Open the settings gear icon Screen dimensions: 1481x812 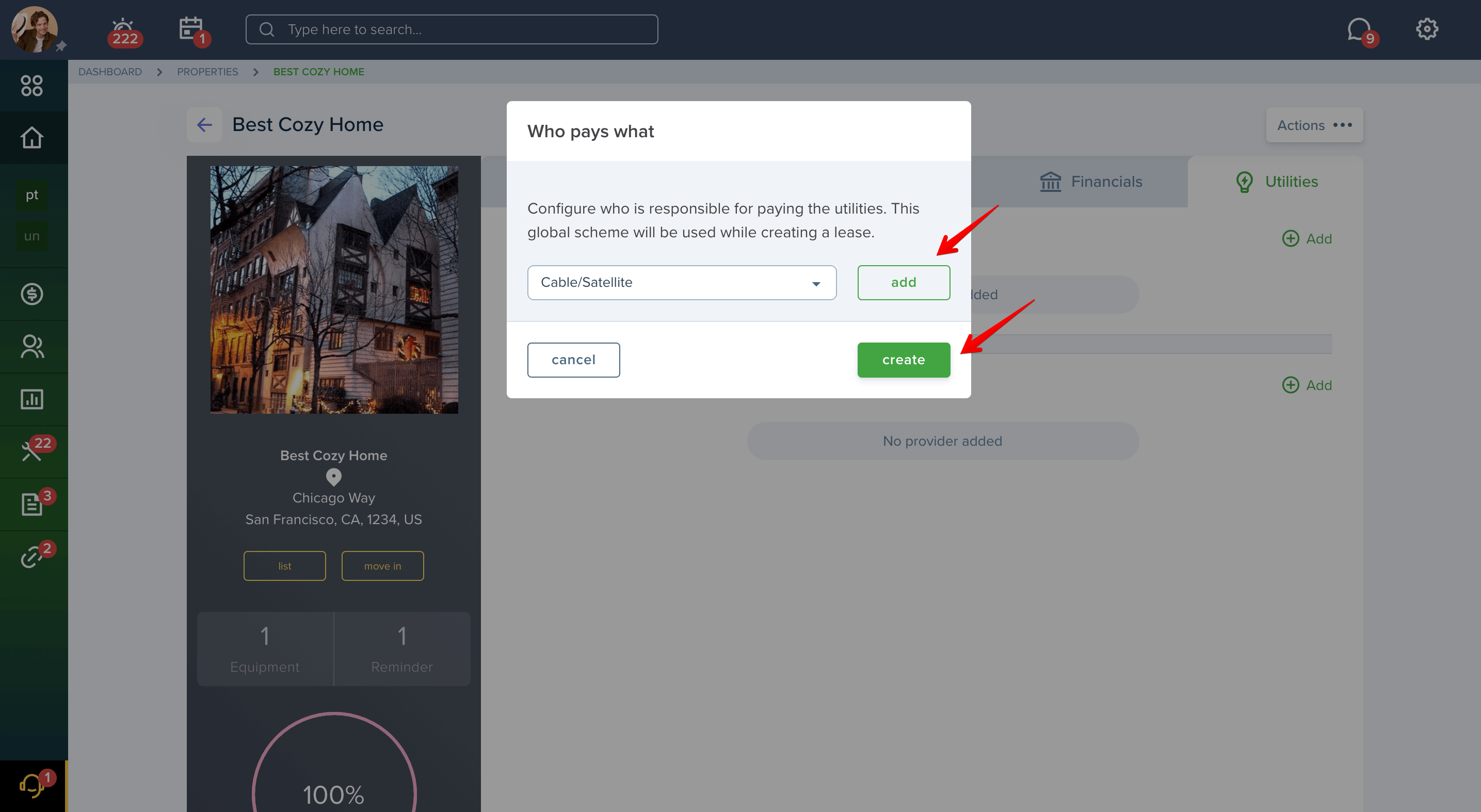[x=1426, y=29]
